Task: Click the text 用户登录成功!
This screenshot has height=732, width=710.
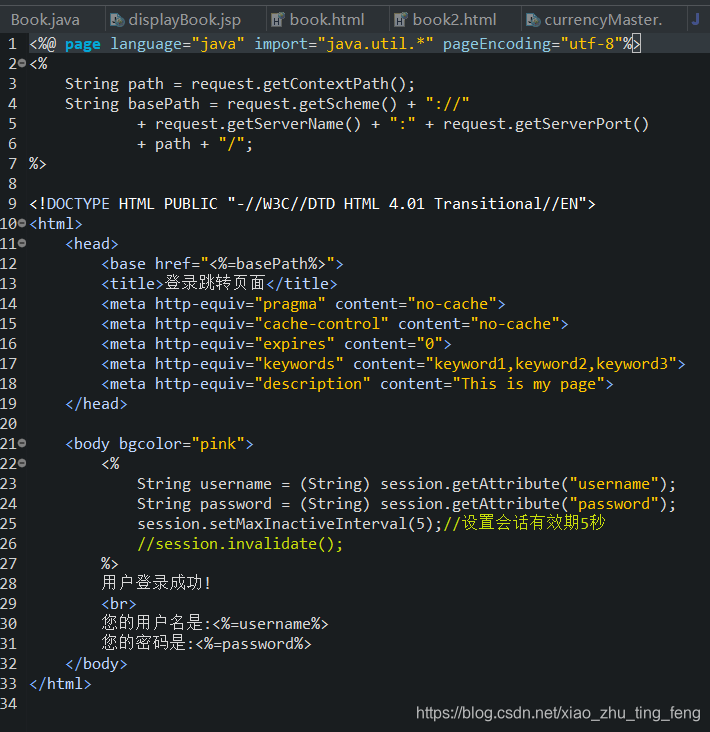Action: (x=156, y=583)
